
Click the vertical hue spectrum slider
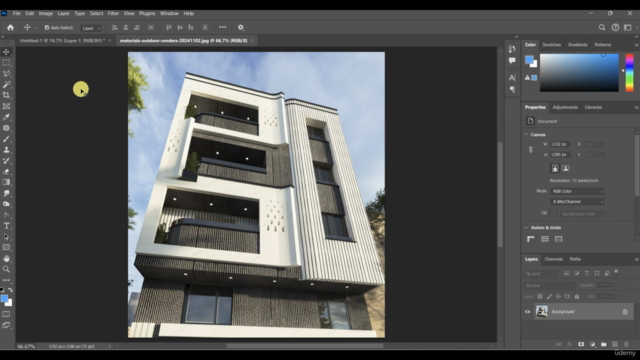(629, 73)
